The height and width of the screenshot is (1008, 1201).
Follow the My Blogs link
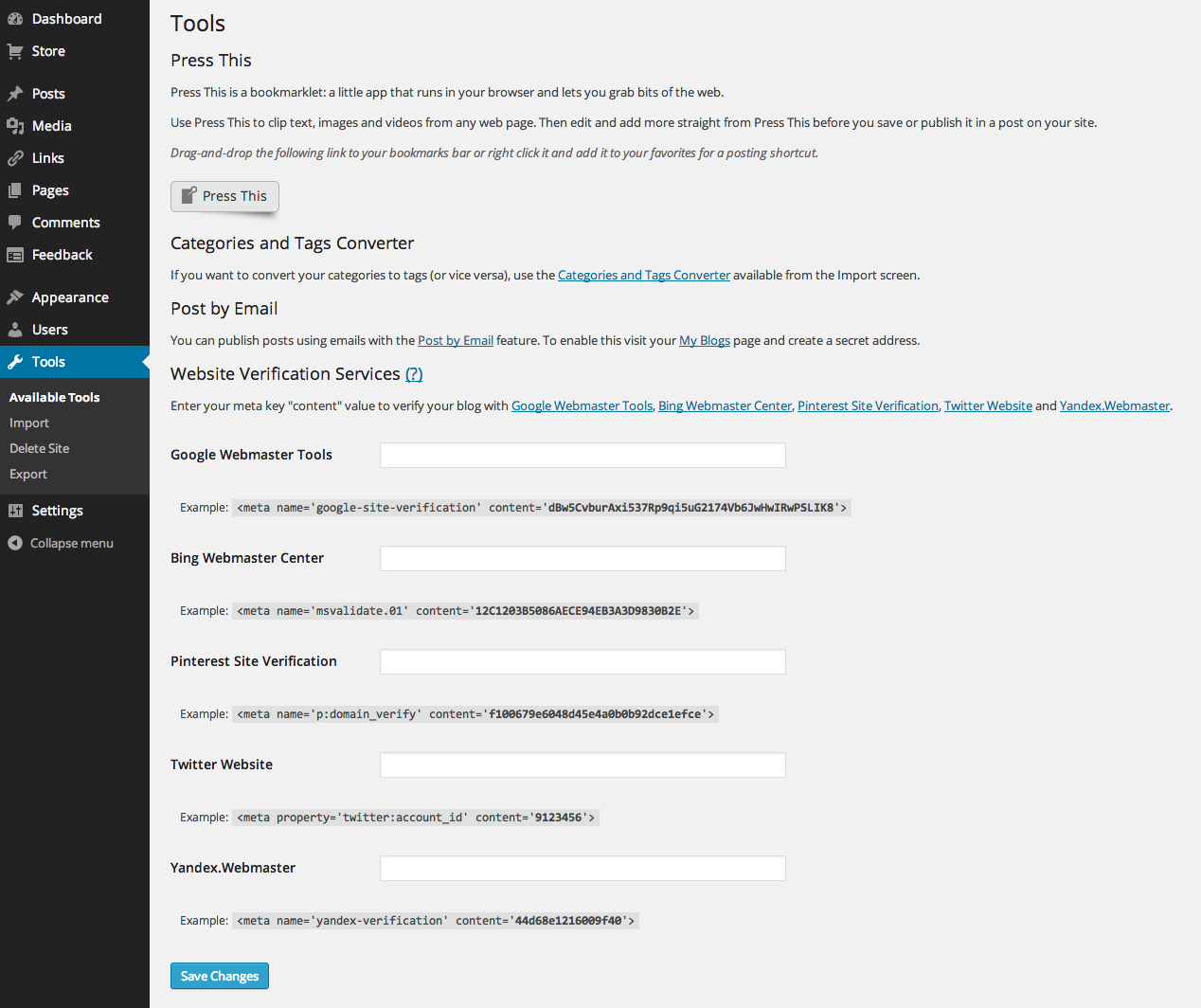point(705,341)
